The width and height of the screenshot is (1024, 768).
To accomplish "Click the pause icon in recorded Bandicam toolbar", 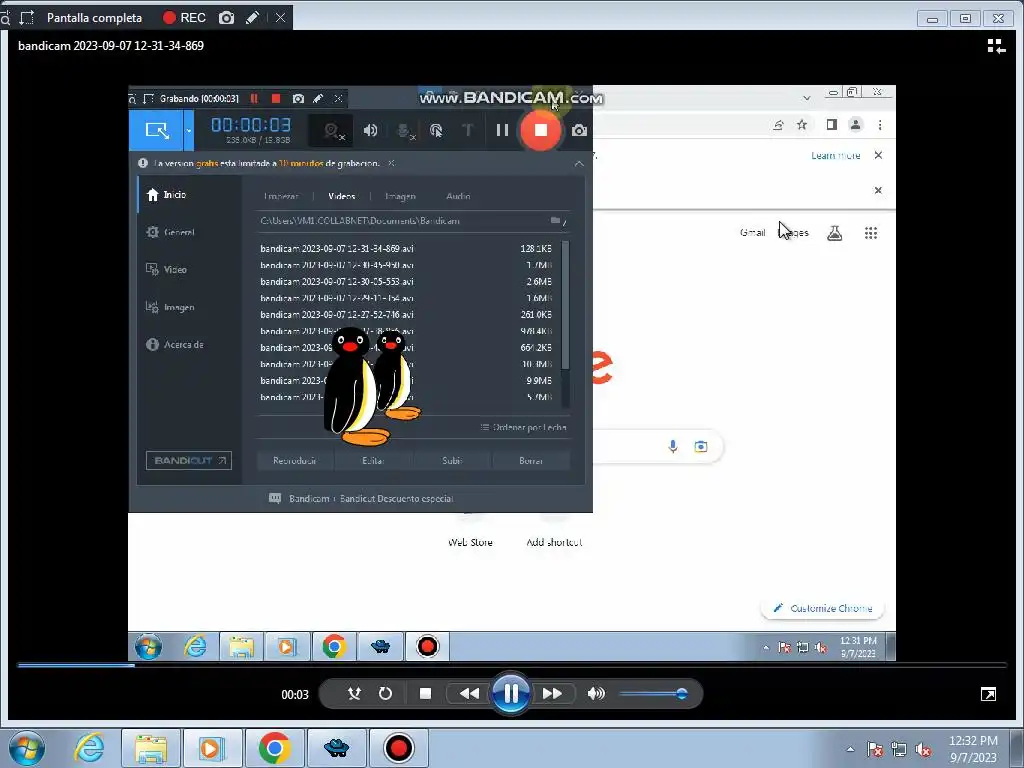I will coord(502,130).
